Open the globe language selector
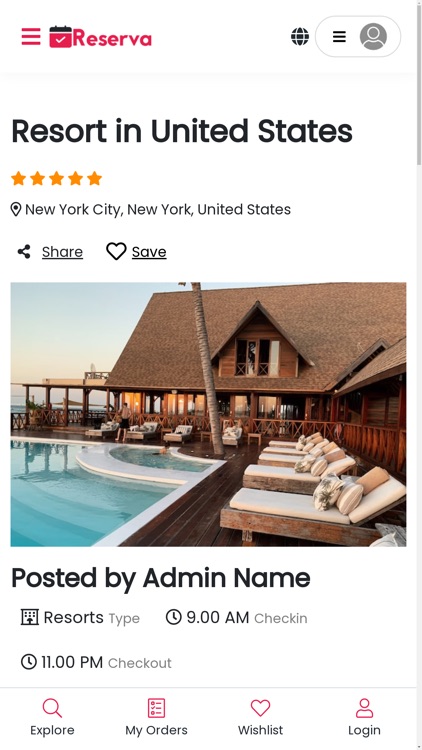Image resolution: width=422 pixels, height=750 pixels. (300, 36)
